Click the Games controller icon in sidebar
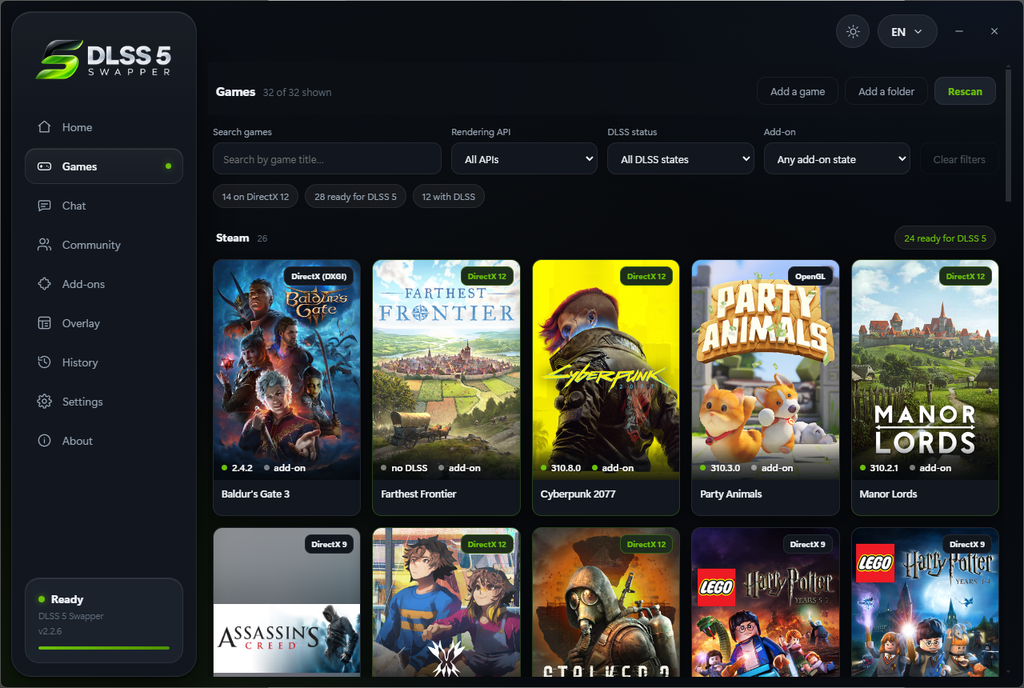The height and width of the screenshot is (688, 1024). pos(44,166)
